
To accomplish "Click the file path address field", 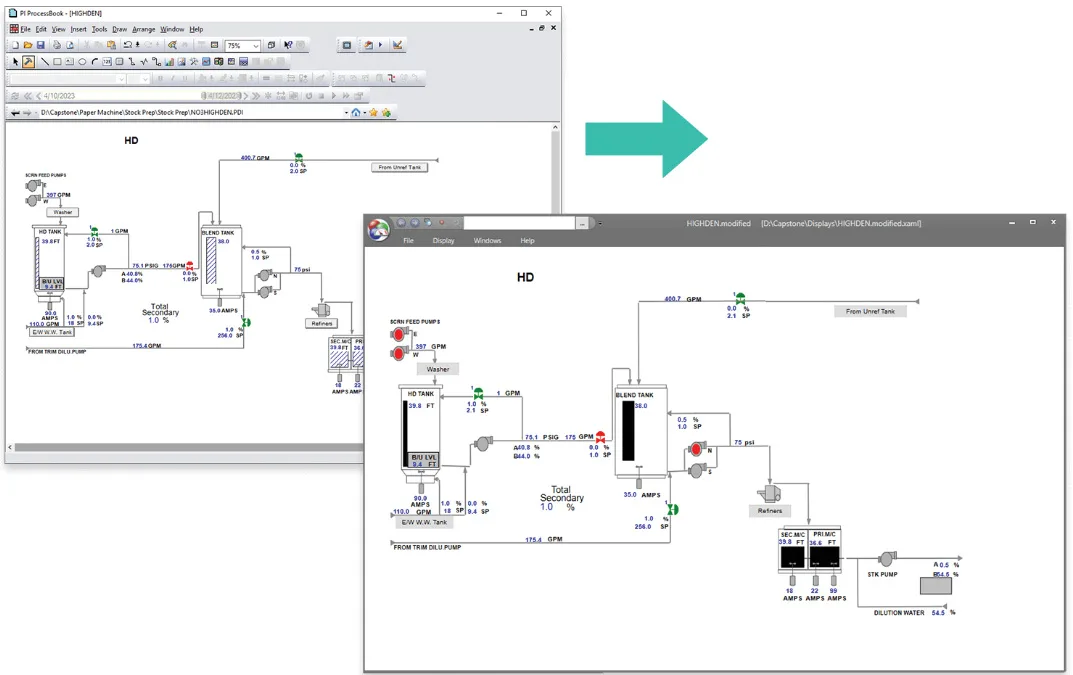I will coord(190,113).
